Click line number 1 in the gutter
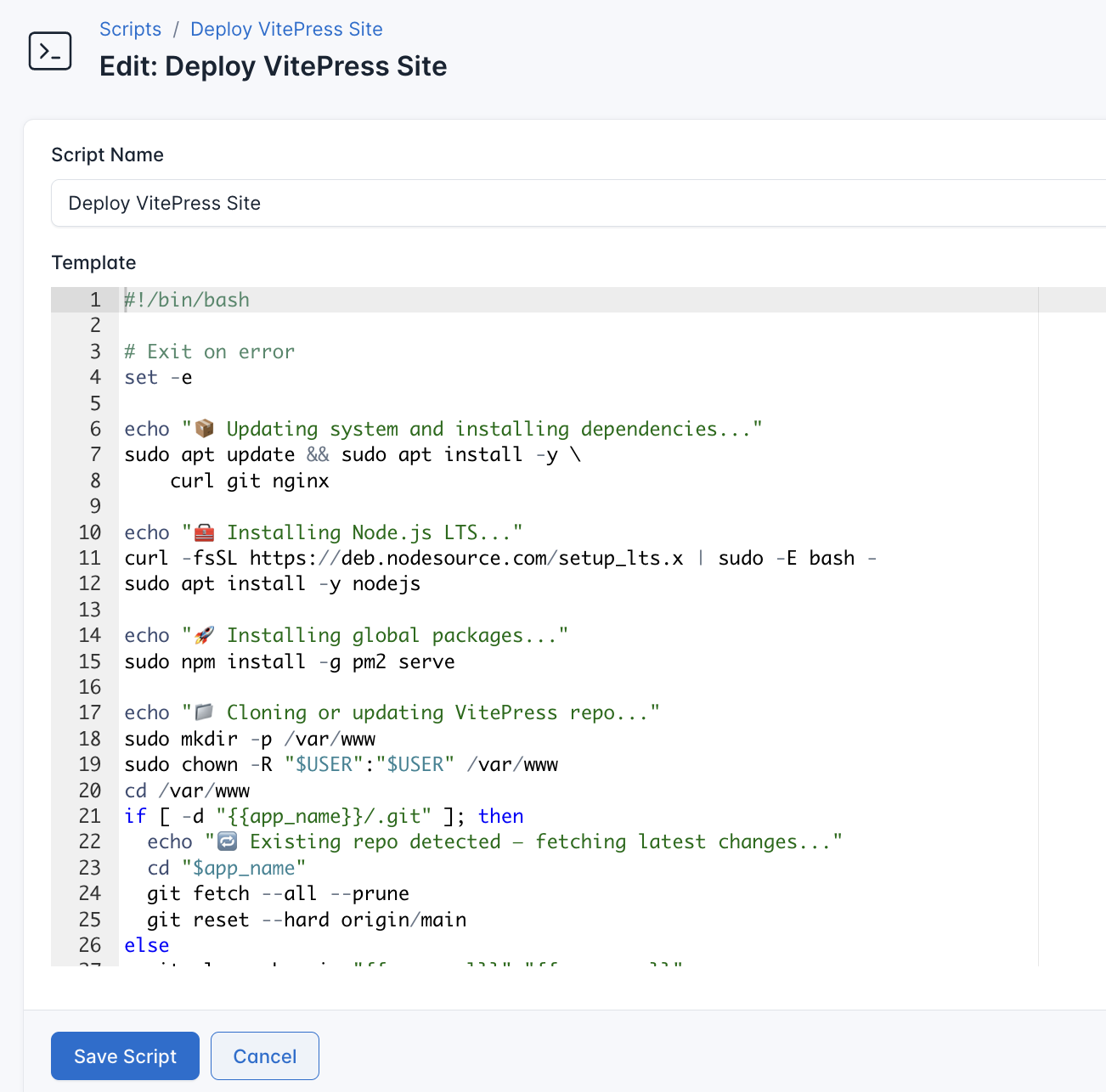This screenshot has width=1106, height=1092. (x=94, y=300)
